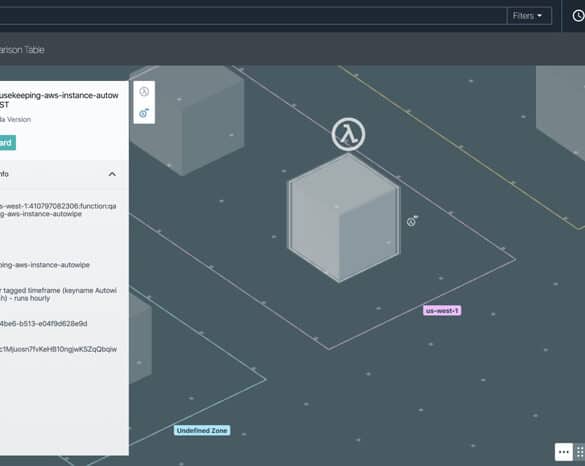Select the Lambda filter icon in map toolbar

(144, 92)
